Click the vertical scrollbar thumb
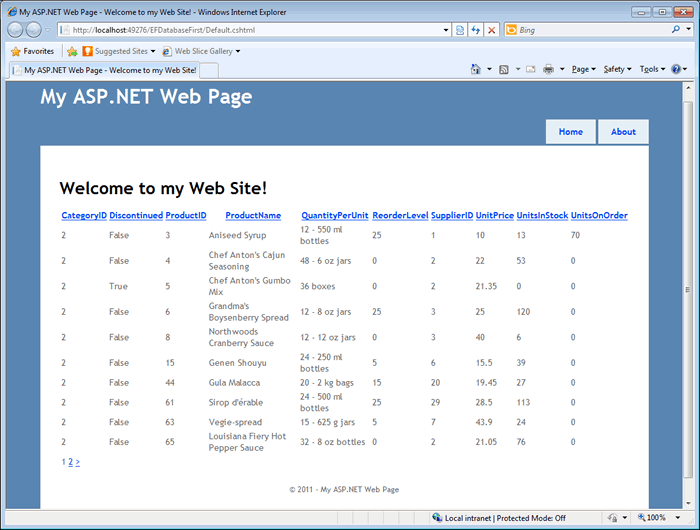 [x=688, y=289]
